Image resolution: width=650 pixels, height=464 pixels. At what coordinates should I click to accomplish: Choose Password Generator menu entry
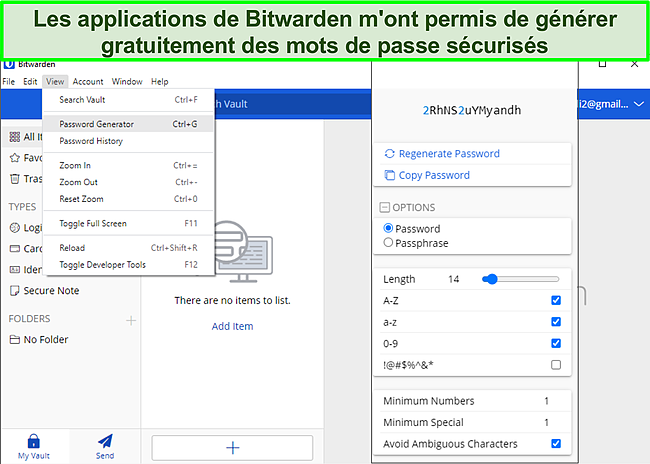pos(129,124)
